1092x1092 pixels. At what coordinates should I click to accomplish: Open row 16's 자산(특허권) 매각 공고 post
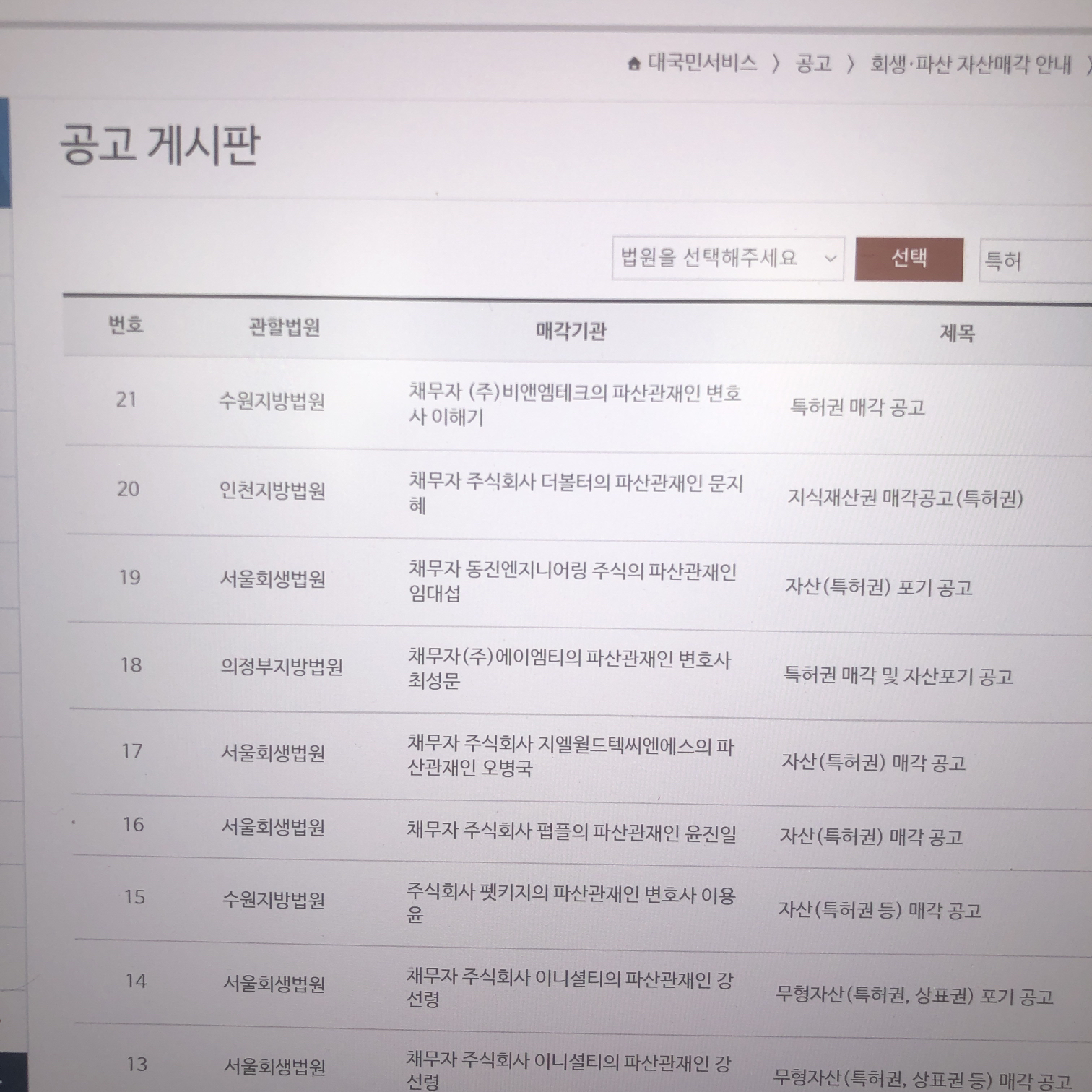point(871,836)
